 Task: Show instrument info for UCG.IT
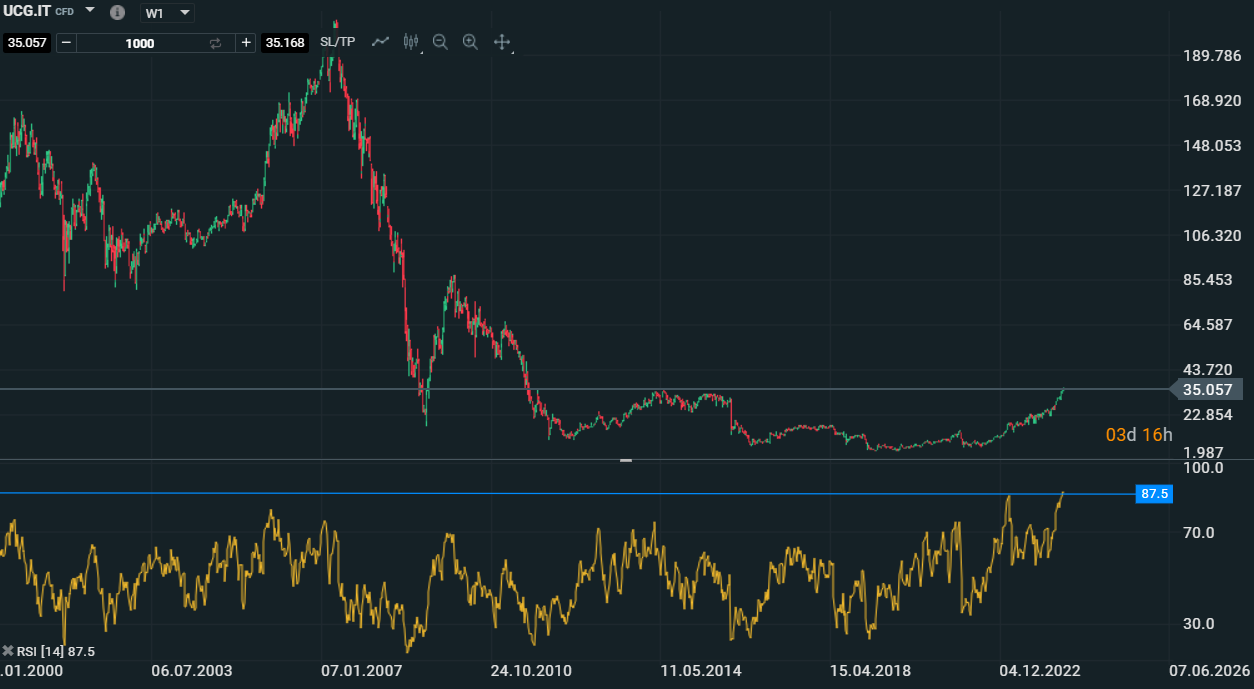click(117, 12)
